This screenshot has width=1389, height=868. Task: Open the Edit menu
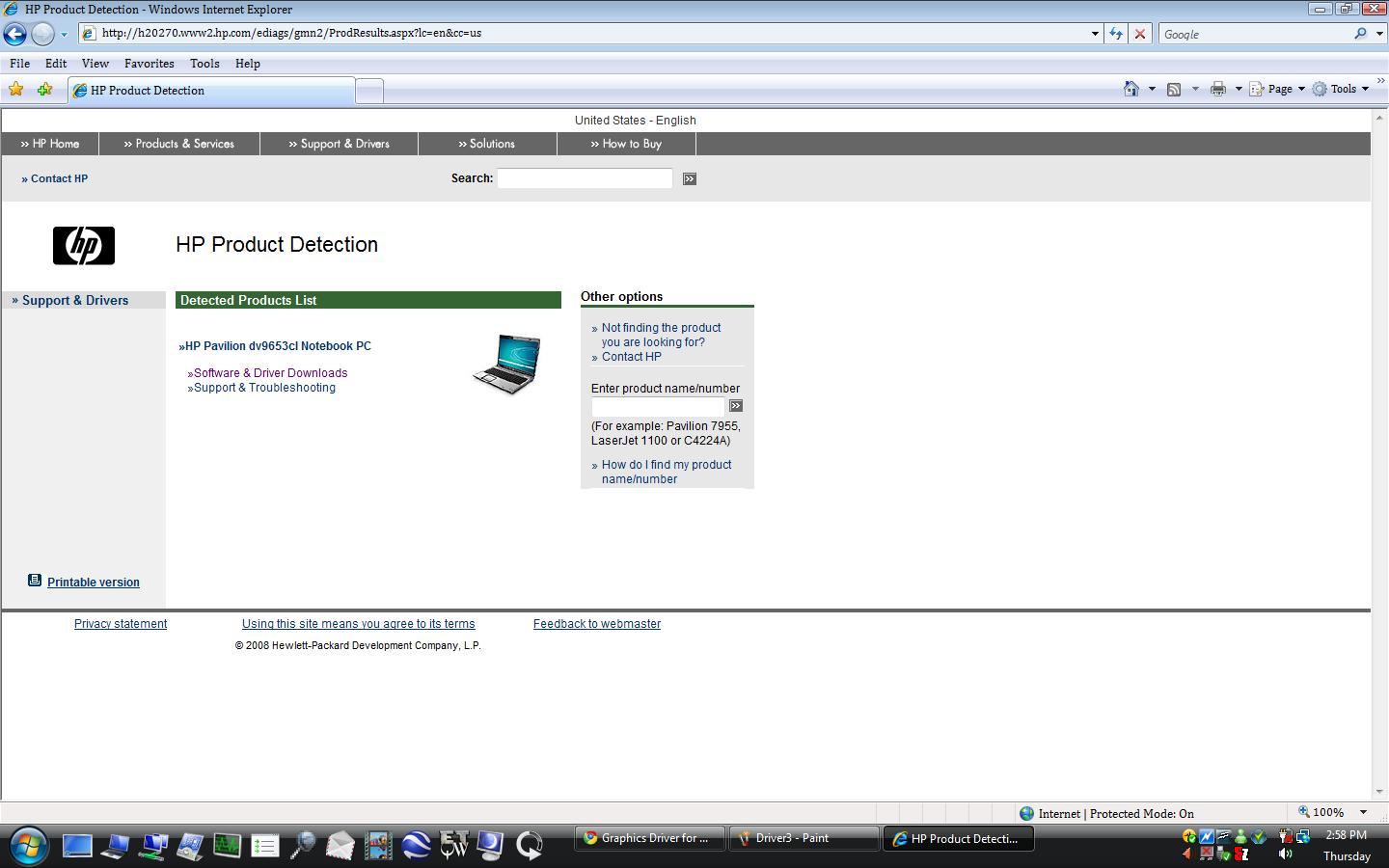coord(56,64)
